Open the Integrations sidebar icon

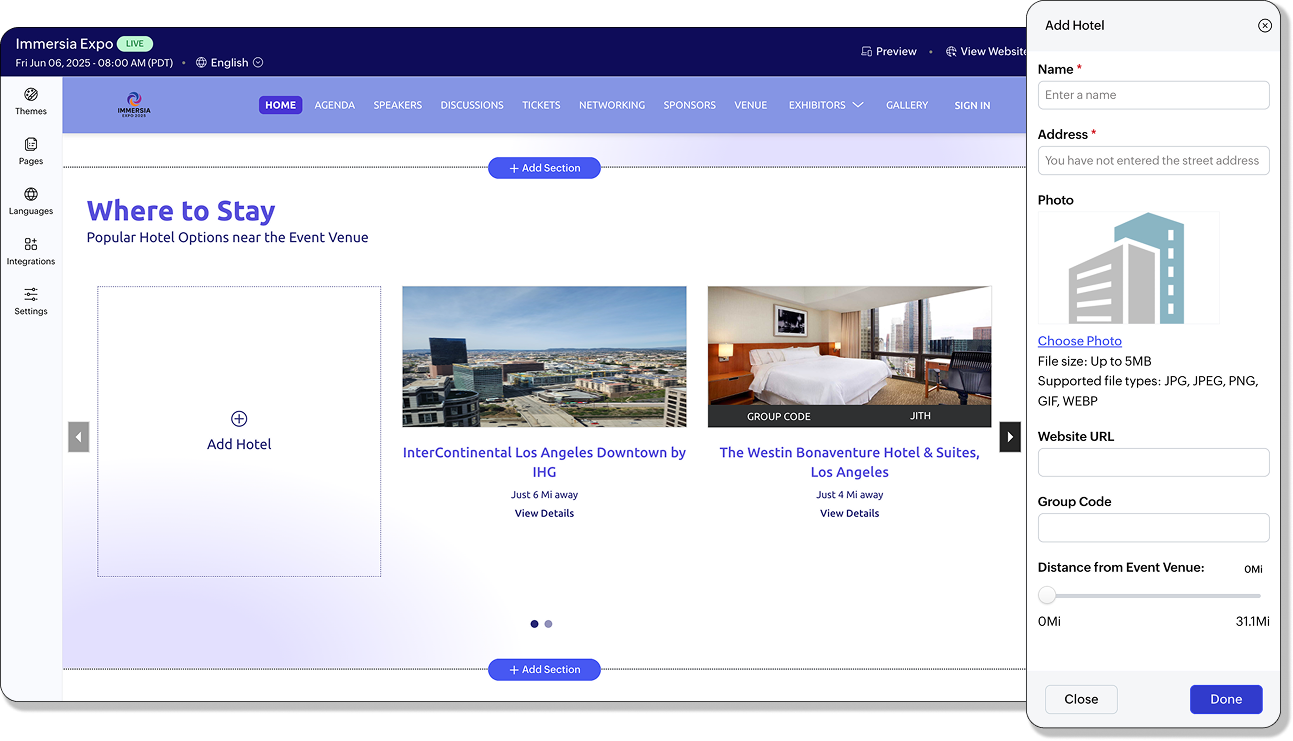pyautogui.click(x=31, y=245)
